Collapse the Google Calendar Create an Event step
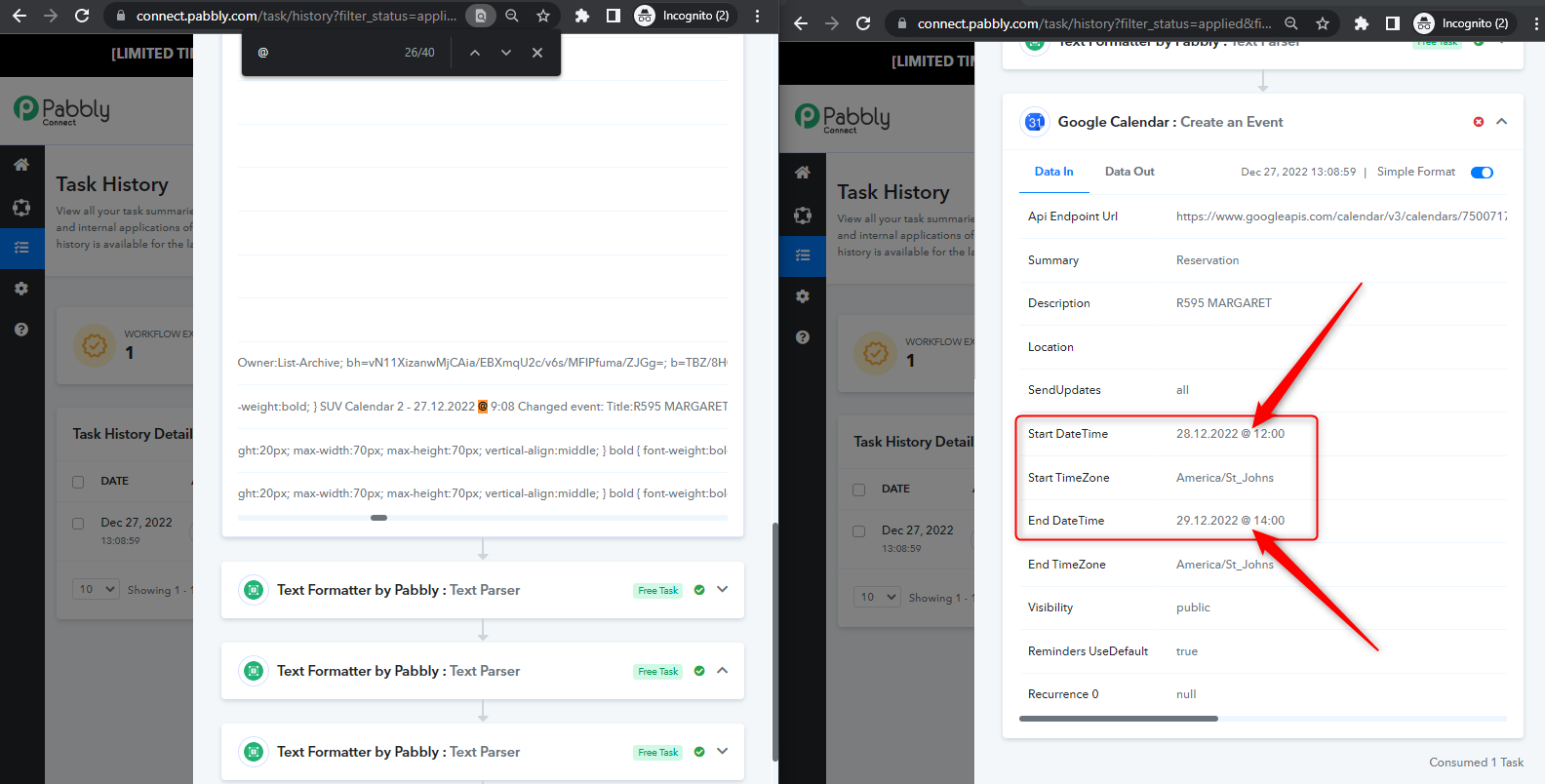 click(x=1502, y=122)
